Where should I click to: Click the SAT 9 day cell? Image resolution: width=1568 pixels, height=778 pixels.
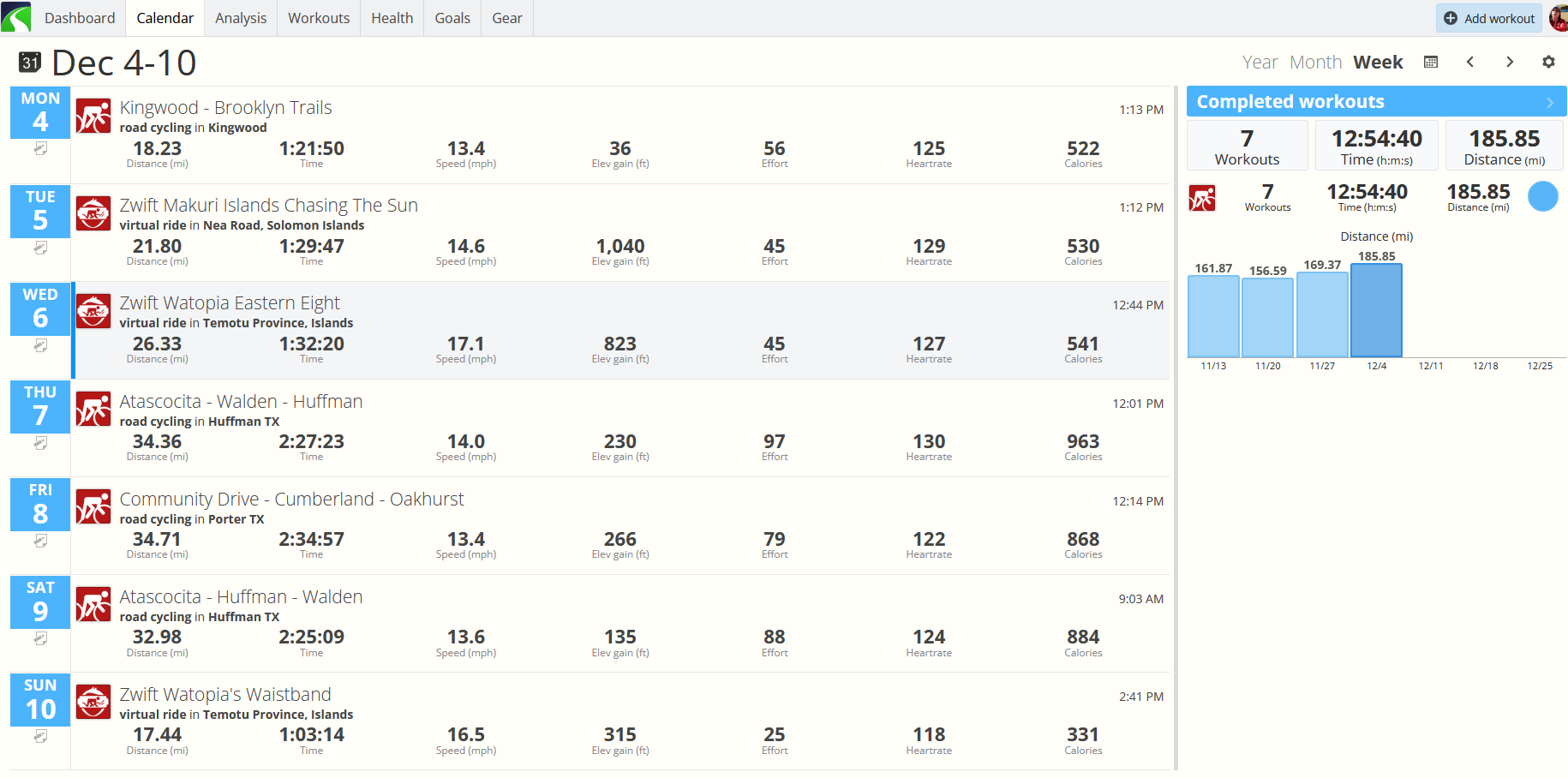coord(40,601)
